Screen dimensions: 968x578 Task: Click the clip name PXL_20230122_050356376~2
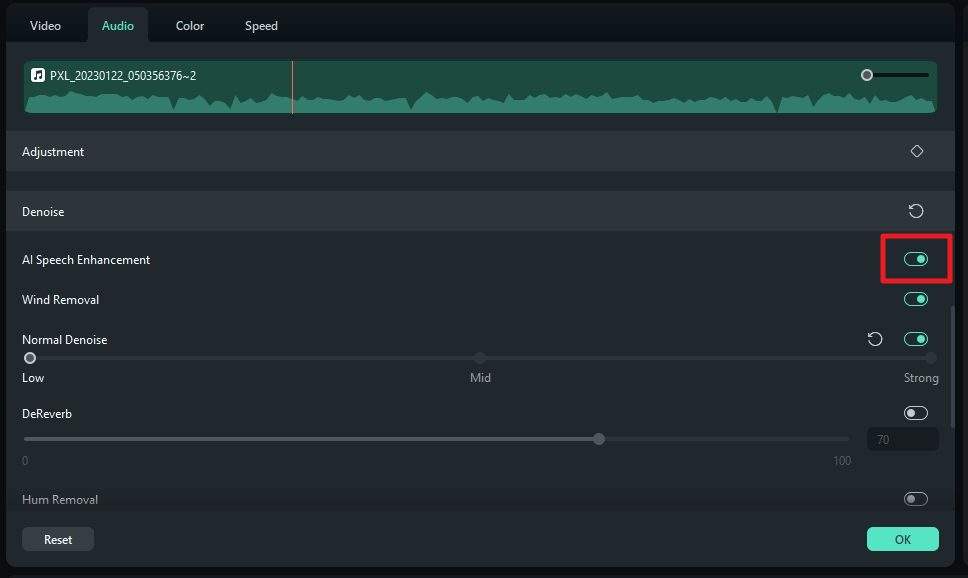point(123,75)
